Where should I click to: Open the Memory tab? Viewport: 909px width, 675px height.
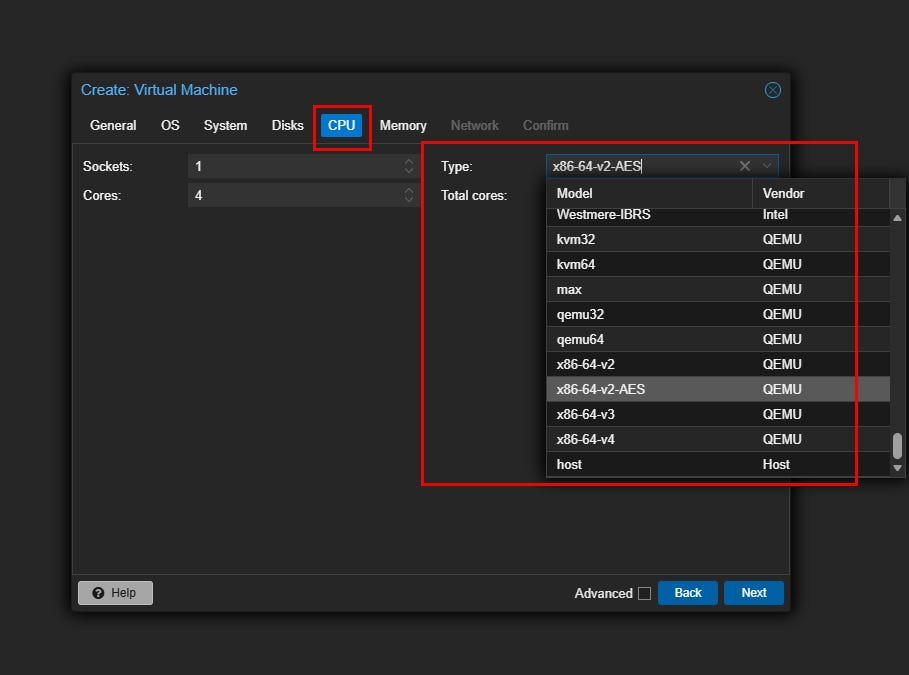tap(403, 125)
